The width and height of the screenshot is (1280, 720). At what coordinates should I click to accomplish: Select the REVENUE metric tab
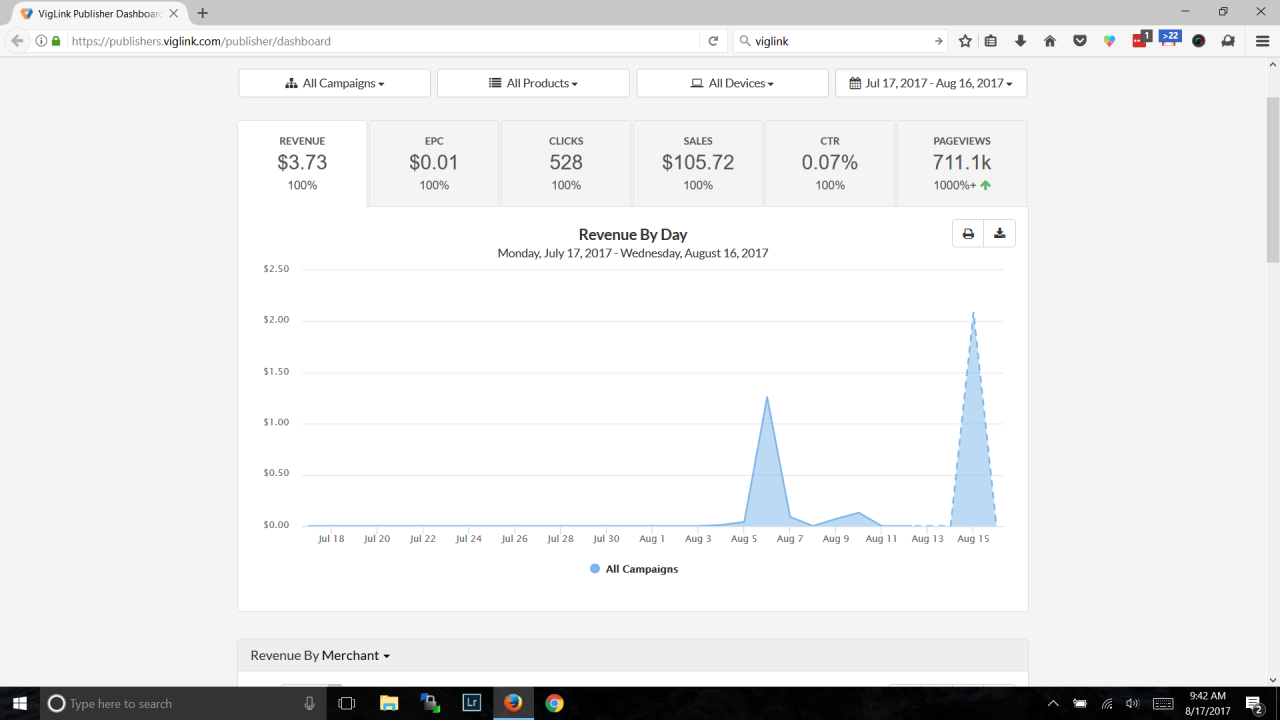(302, 163)
